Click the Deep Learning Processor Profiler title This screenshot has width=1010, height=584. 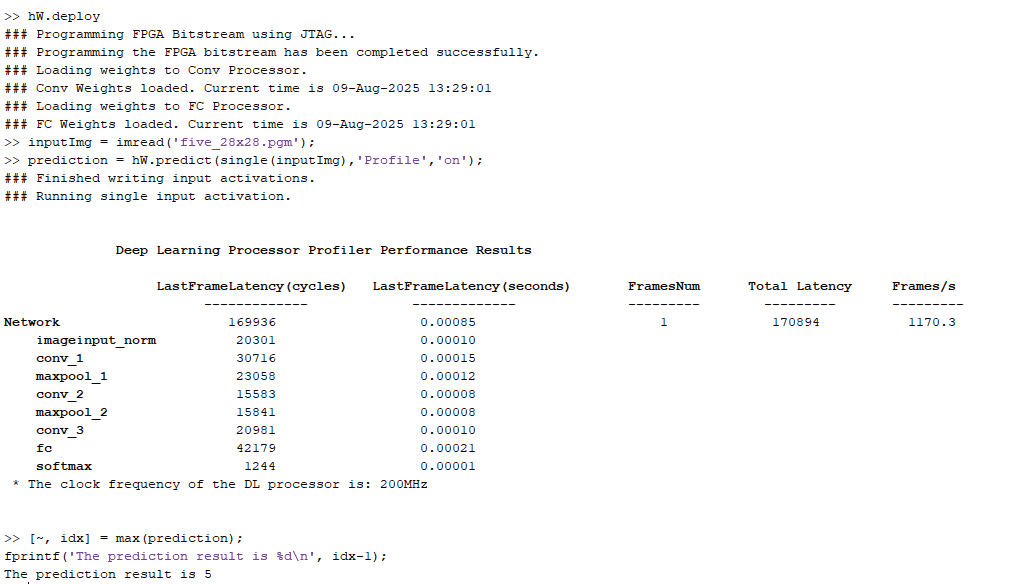pyautogui.click(x=323, y=250)
